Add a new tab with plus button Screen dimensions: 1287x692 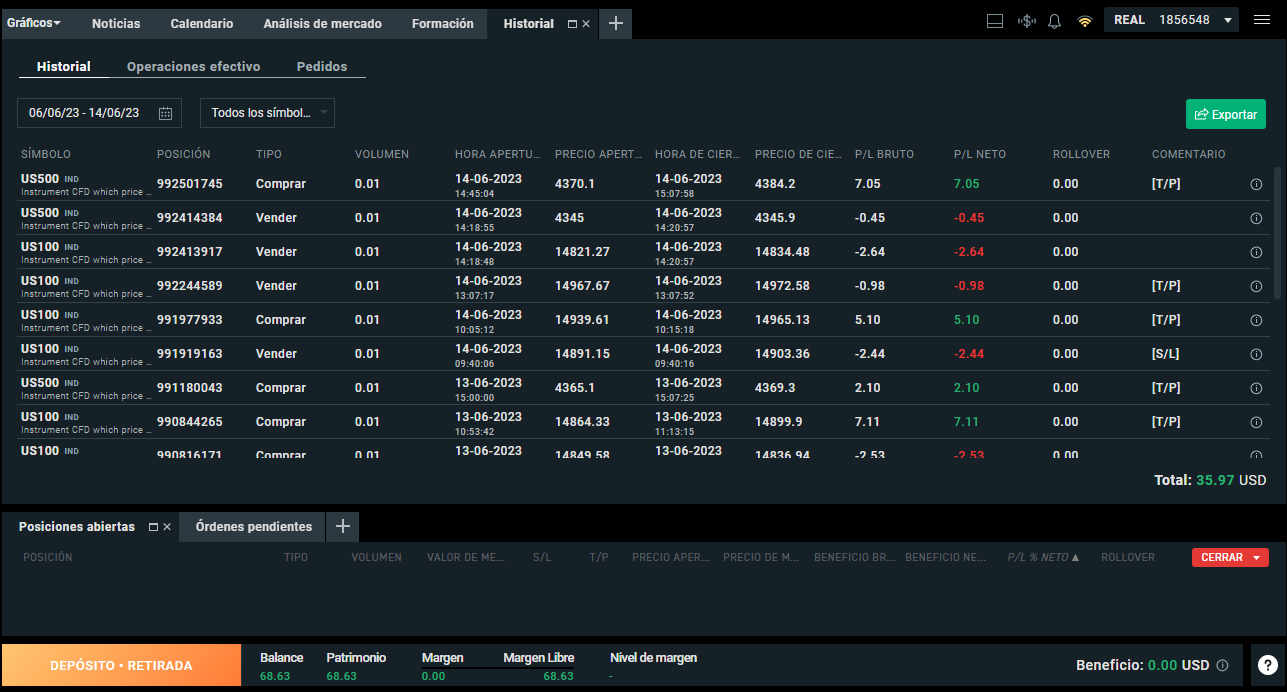coord(615,24)
